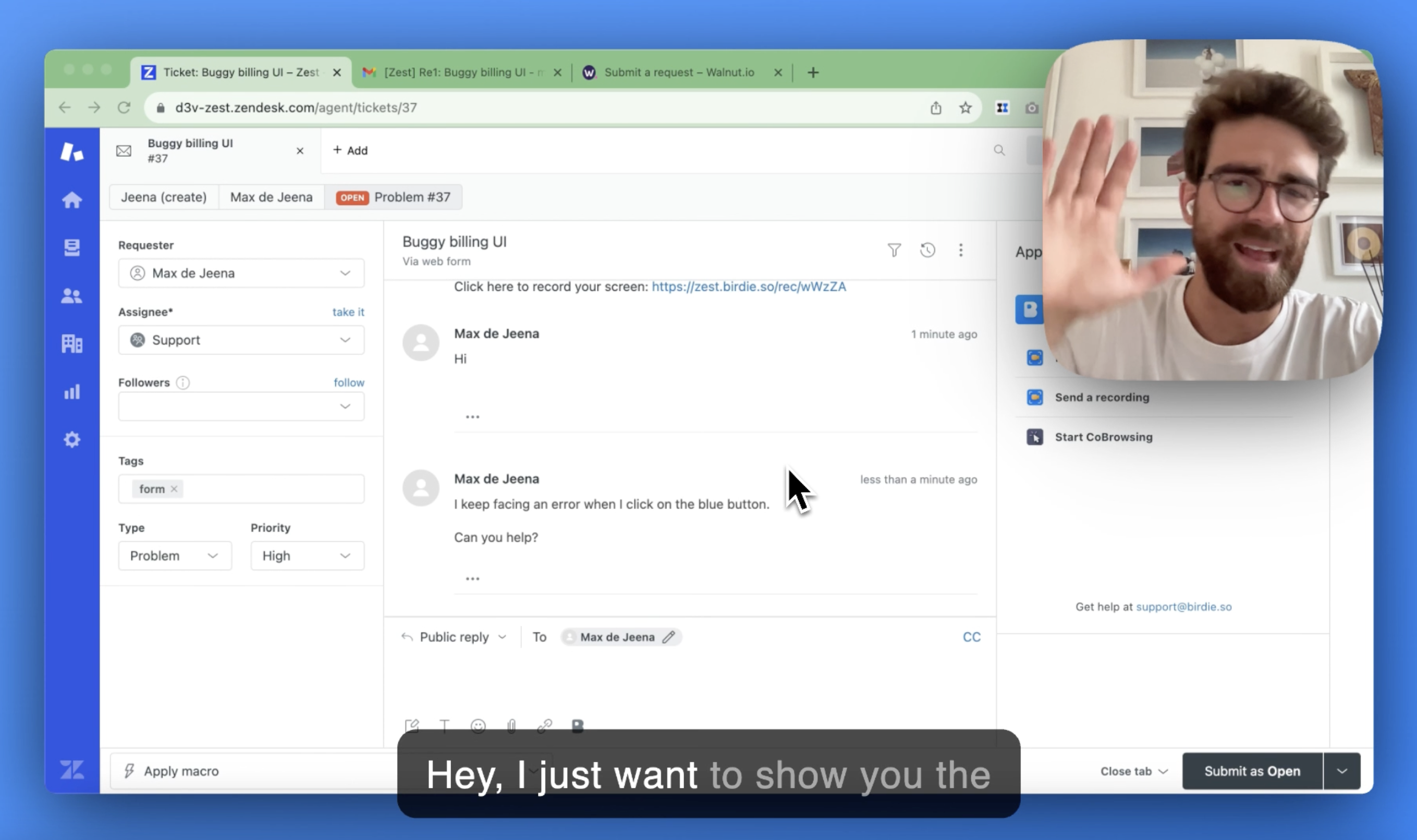
Task: Open the Organizations icon in the sidebar
Action: (72, 343)
